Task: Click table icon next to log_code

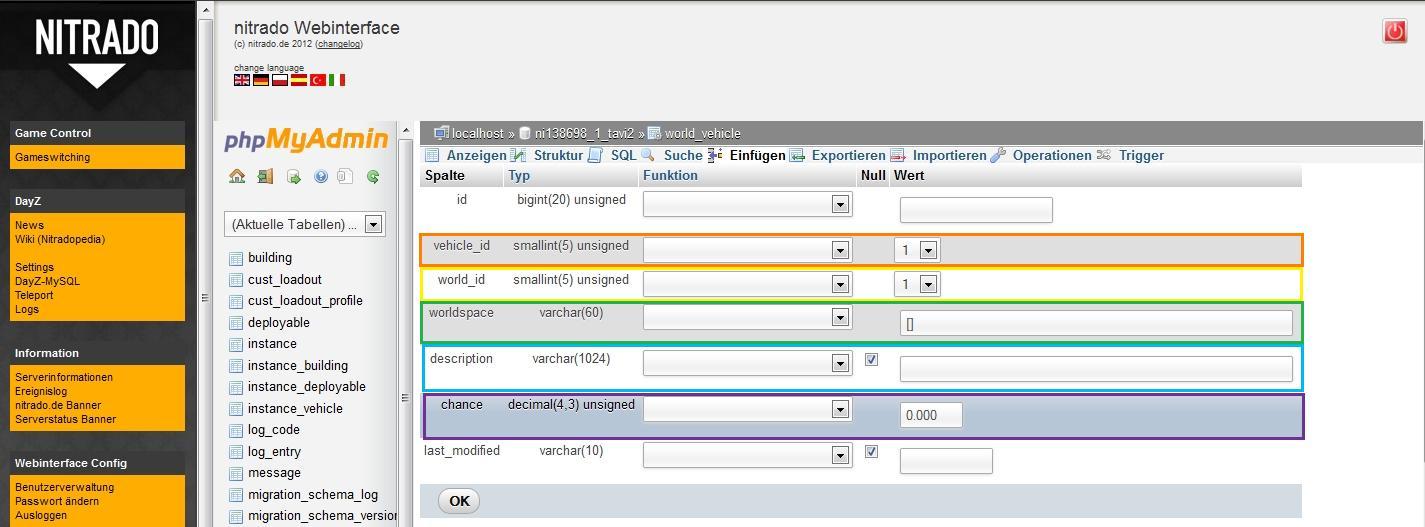Action: (236, 430)
